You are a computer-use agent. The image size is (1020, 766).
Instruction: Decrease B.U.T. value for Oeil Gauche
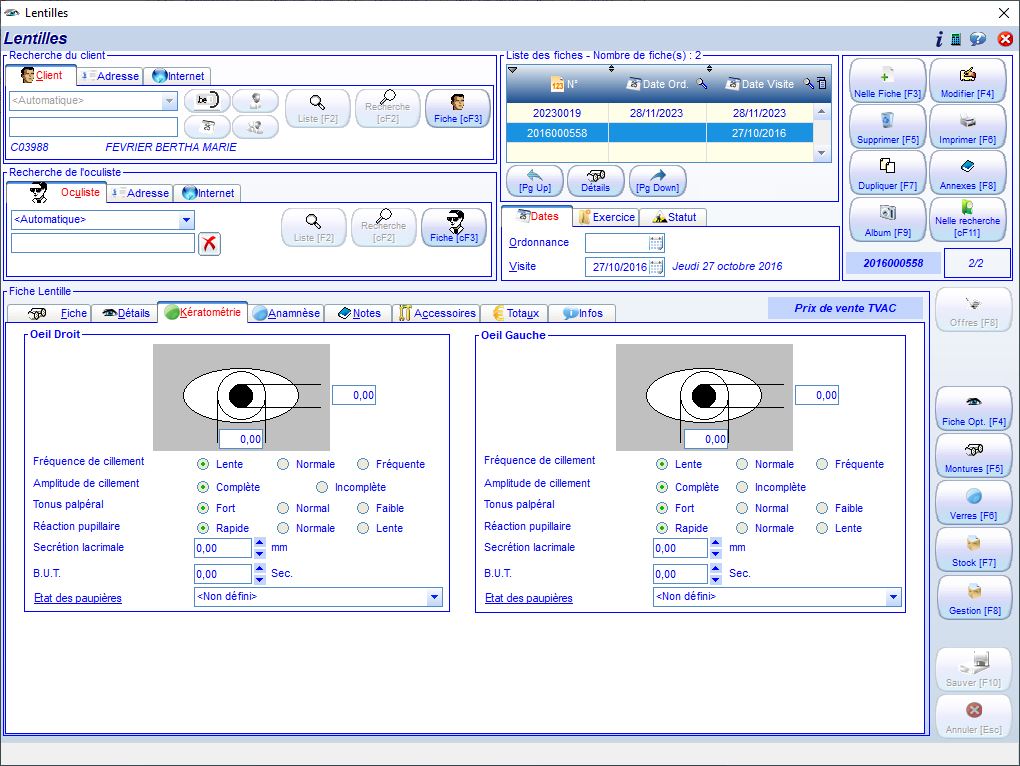pos(716,579)
